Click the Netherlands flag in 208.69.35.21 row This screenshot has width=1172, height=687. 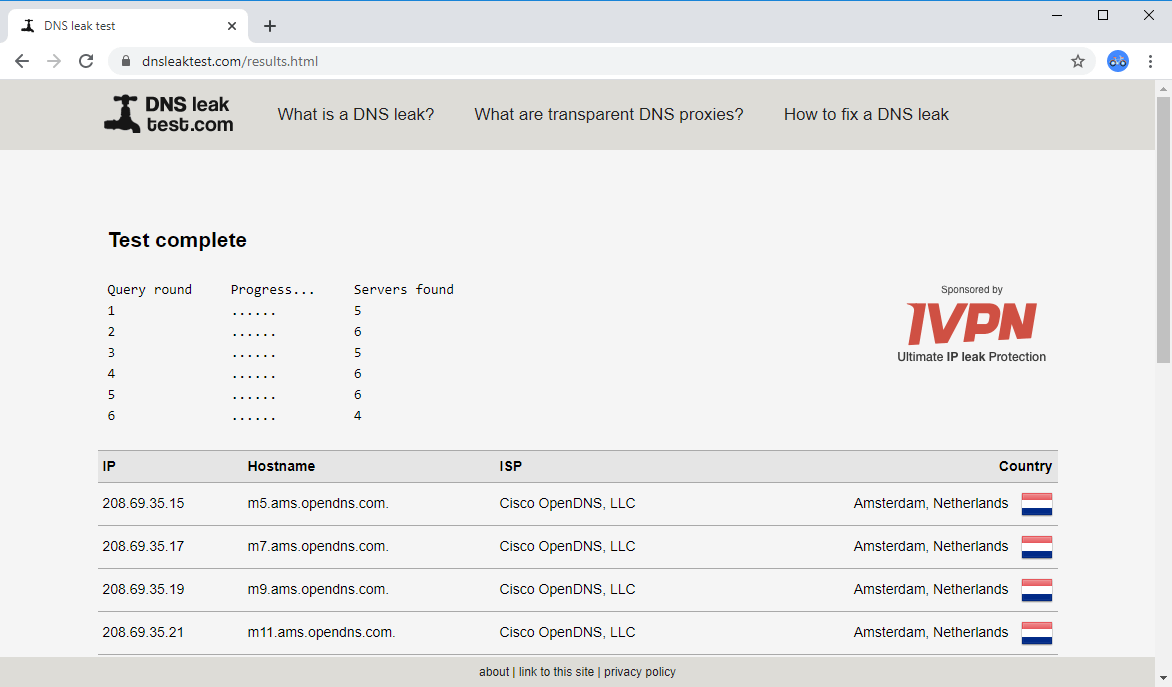coord(1037,633)
